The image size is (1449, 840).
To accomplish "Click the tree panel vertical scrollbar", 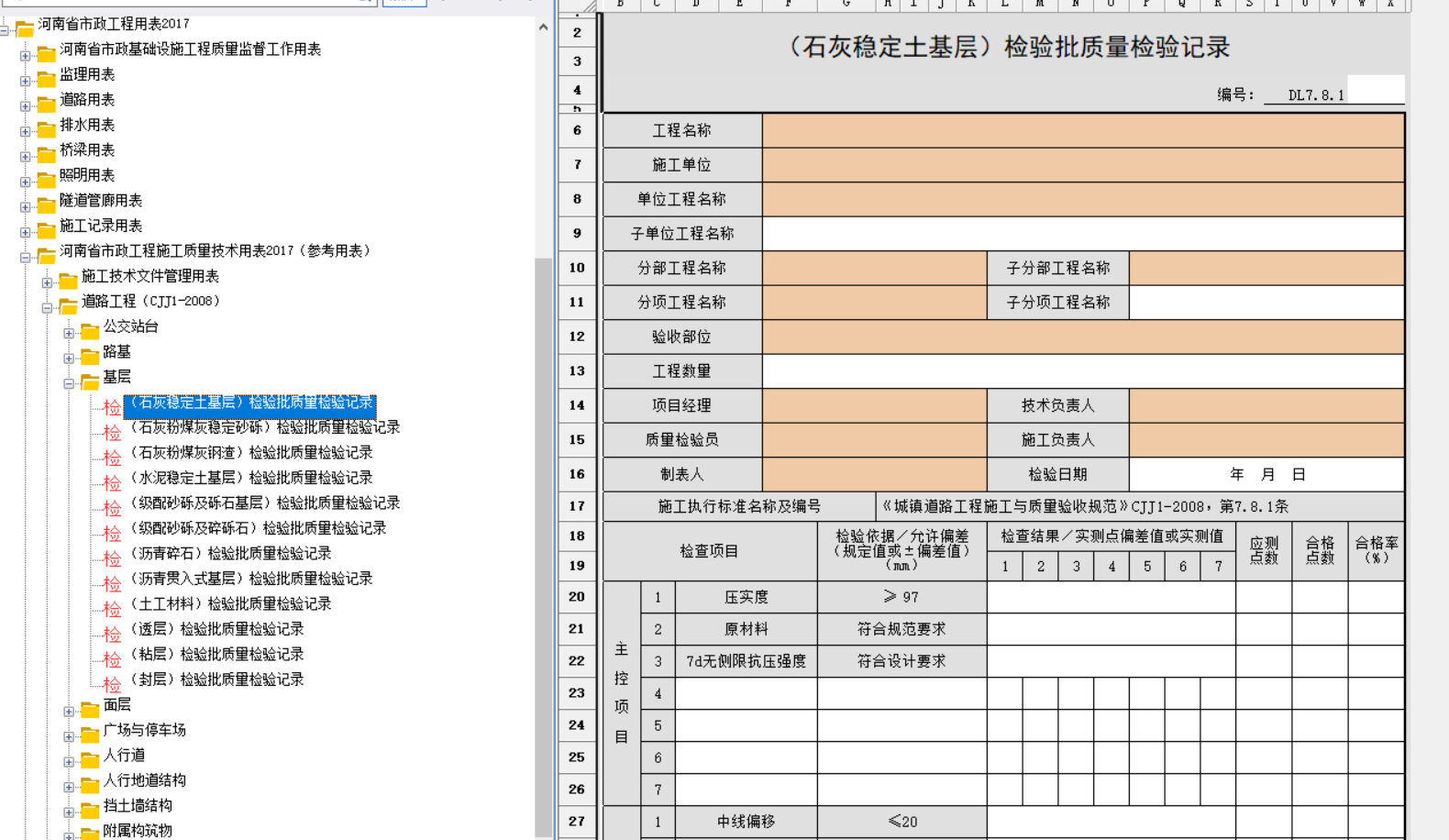I will [x=543, y=546].
